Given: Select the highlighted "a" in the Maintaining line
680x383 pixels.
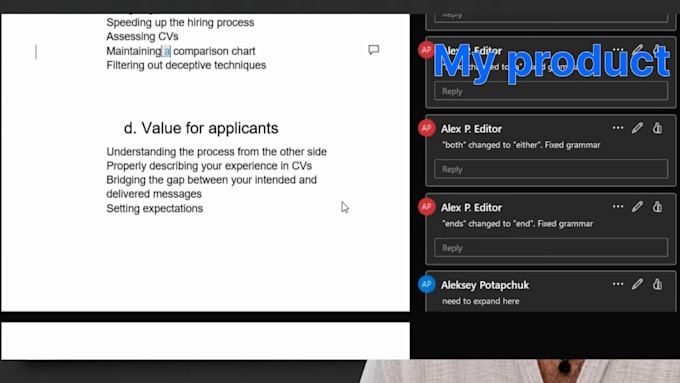Looking at the screenshot, I should [x=167, y=51].
